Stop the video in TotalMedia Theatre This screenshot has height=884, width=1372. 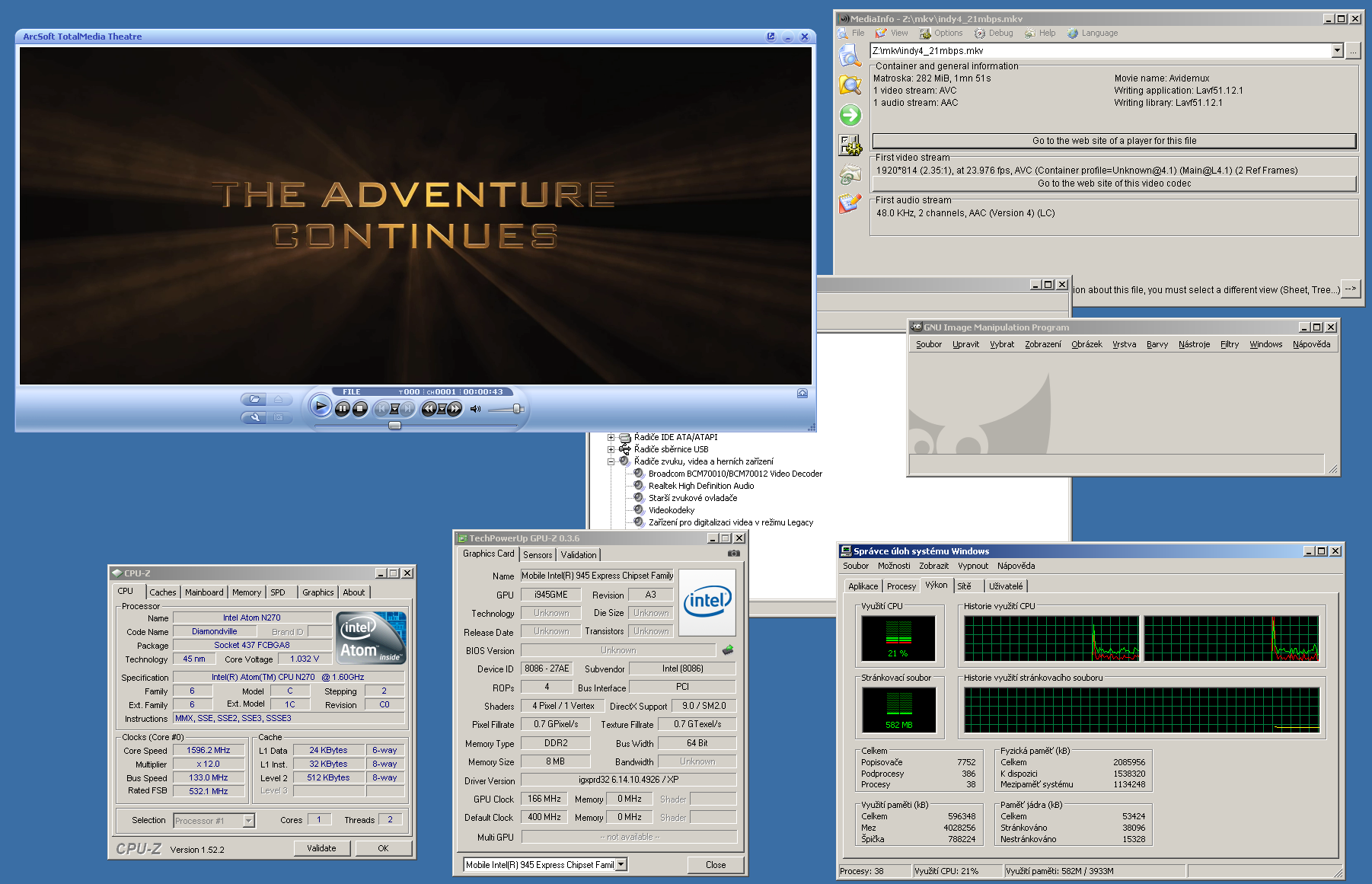[x=360, y=409]
